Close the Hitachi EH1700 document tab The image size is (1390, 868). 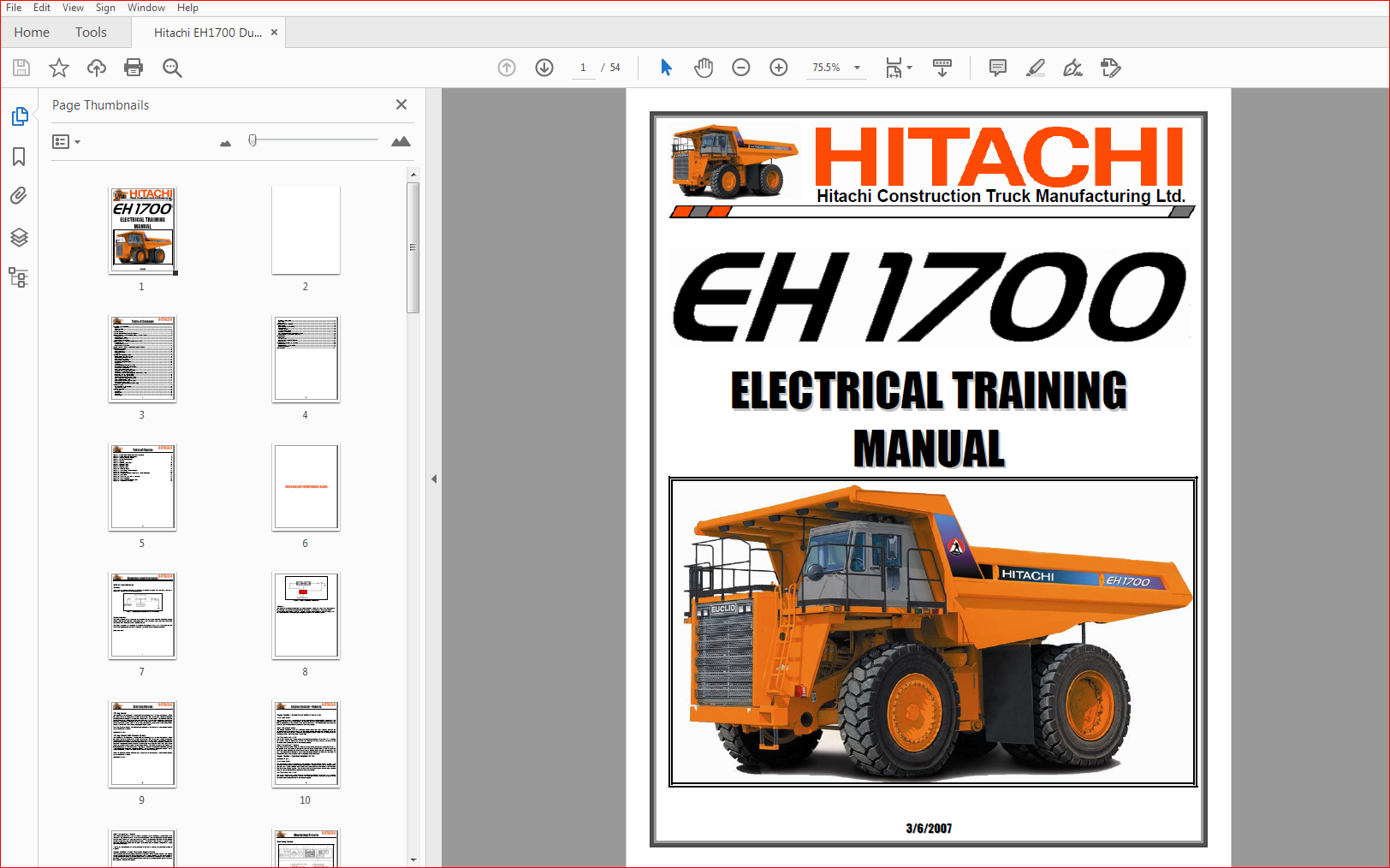[x=274, y=33]
